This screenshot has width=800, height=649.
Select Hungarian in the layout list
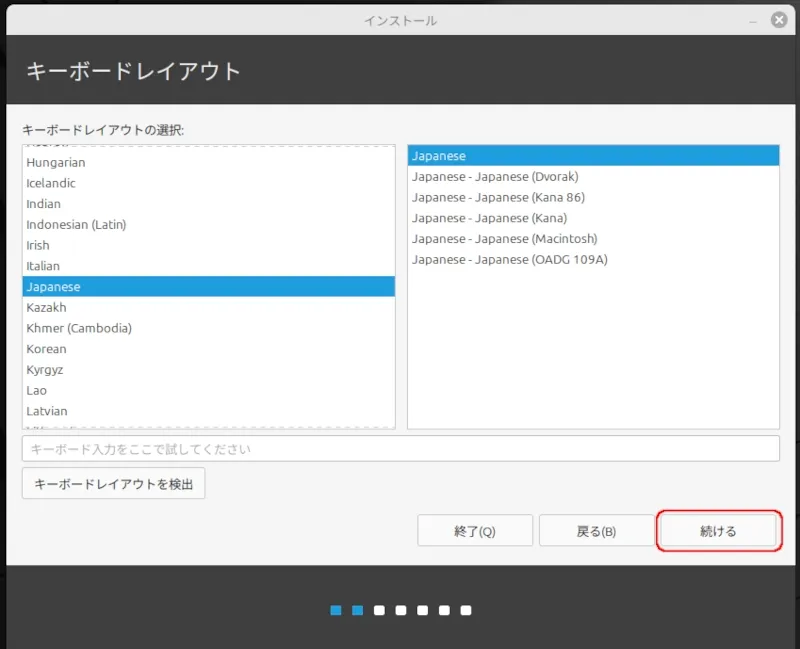[56, 162]
